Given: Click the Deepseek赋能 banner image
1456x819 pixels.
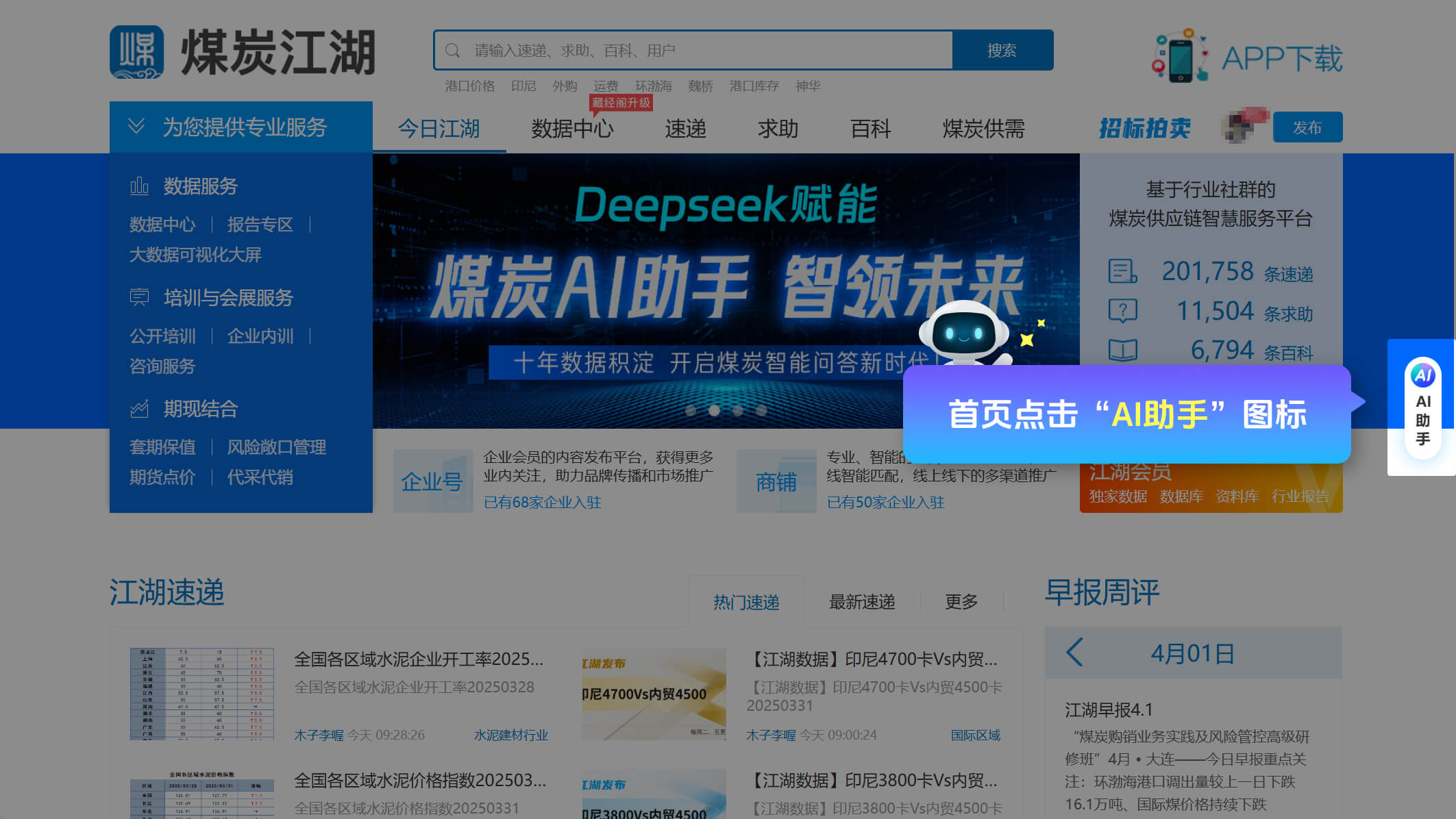Looking at the screenshot, I should pyautogui.click(x=726, y=291).
